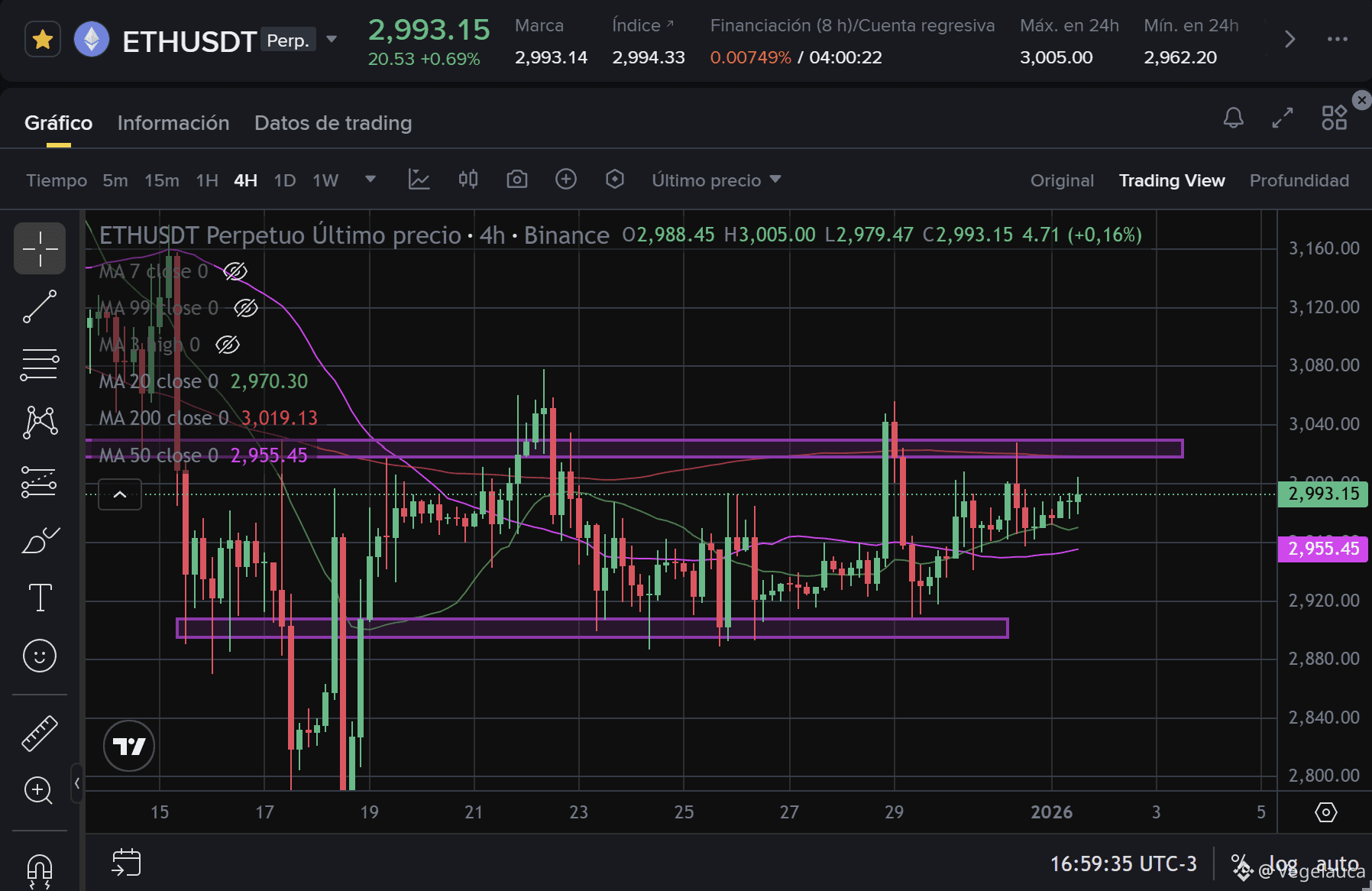Collapse the indicator legend with up chevron

point(120,494)
